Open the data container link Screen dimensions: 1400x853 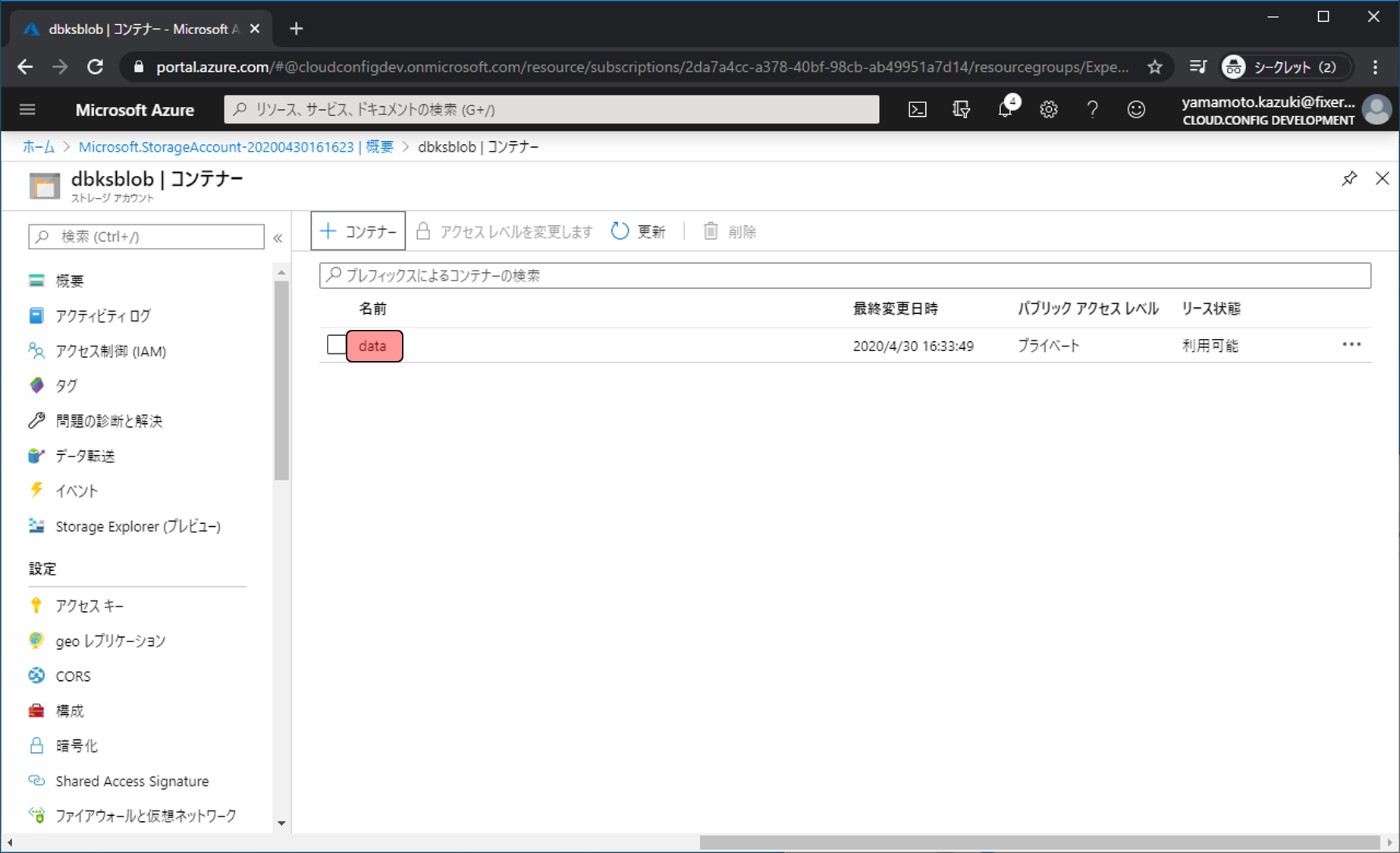pos(372,346)
